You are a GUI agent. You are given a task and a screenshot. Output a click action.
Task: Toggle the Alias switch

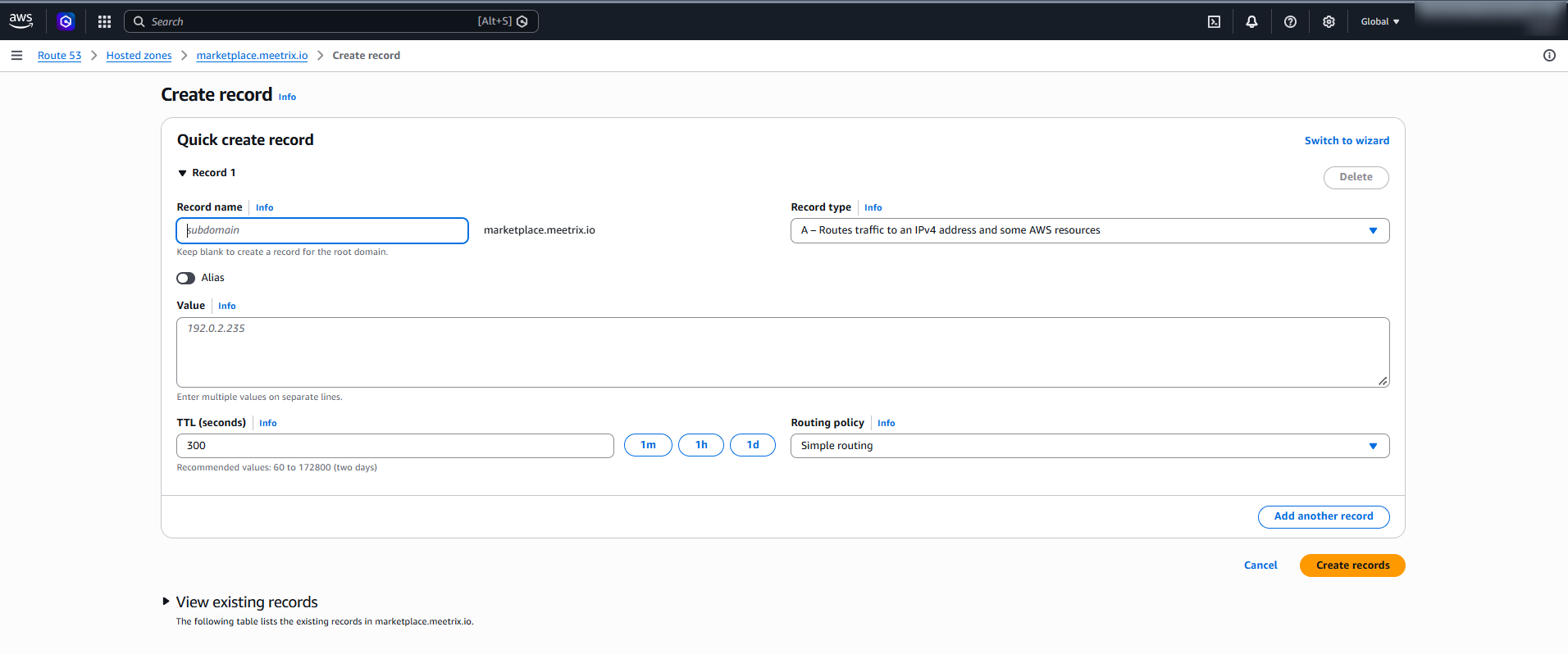click(x=186, y=278)
